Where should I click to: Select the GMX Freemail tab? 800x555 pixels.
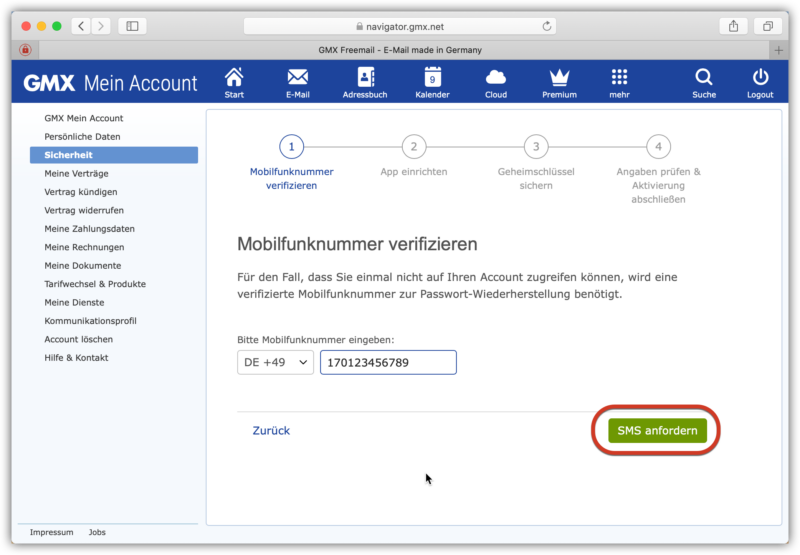[x=400, y=50]
